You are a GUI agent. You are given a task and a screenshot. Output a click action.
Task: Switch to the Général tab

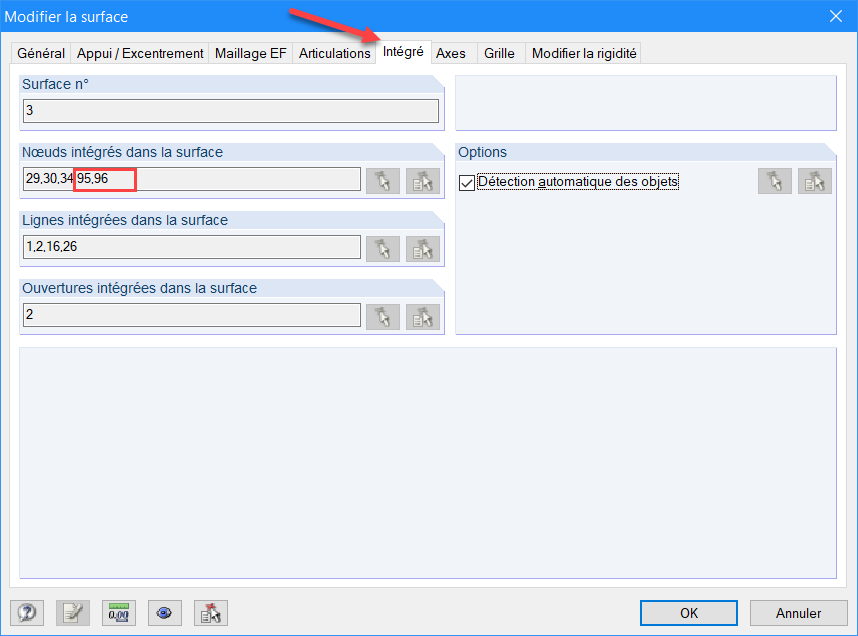coord(40,53)
